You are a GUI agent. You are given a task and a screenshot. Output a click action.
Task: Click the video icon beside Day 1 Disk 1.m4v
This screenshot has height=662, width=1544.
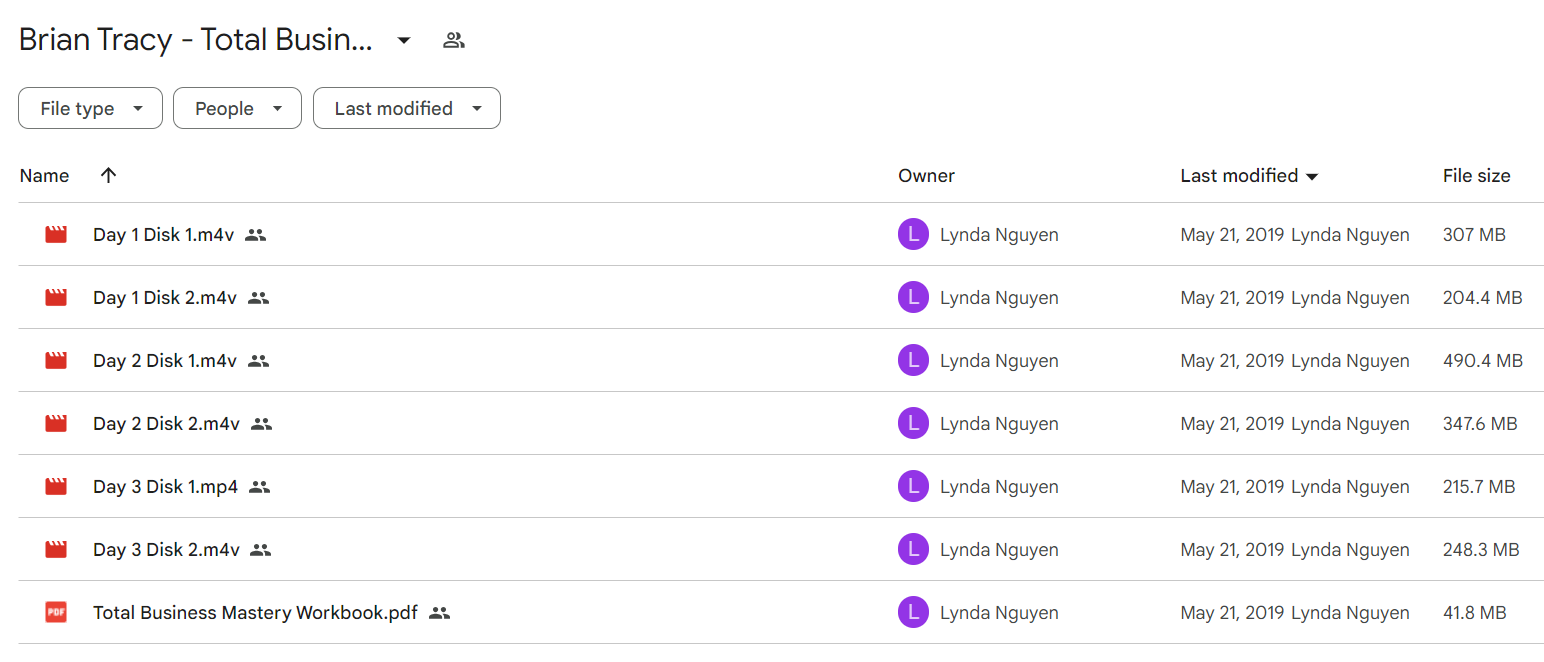pyautogui.click(x=56, y=235)
